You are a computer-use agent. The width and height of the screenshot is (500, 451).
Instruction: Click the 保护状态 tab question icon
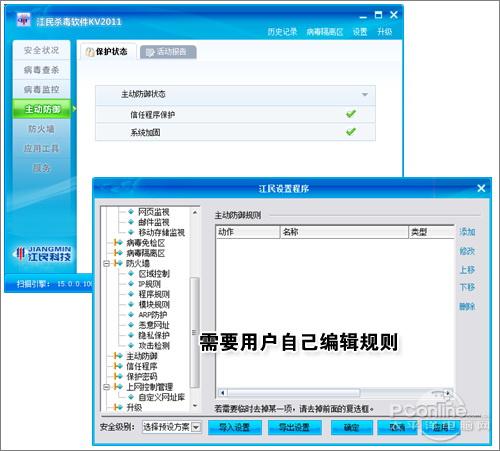point(90,52)
